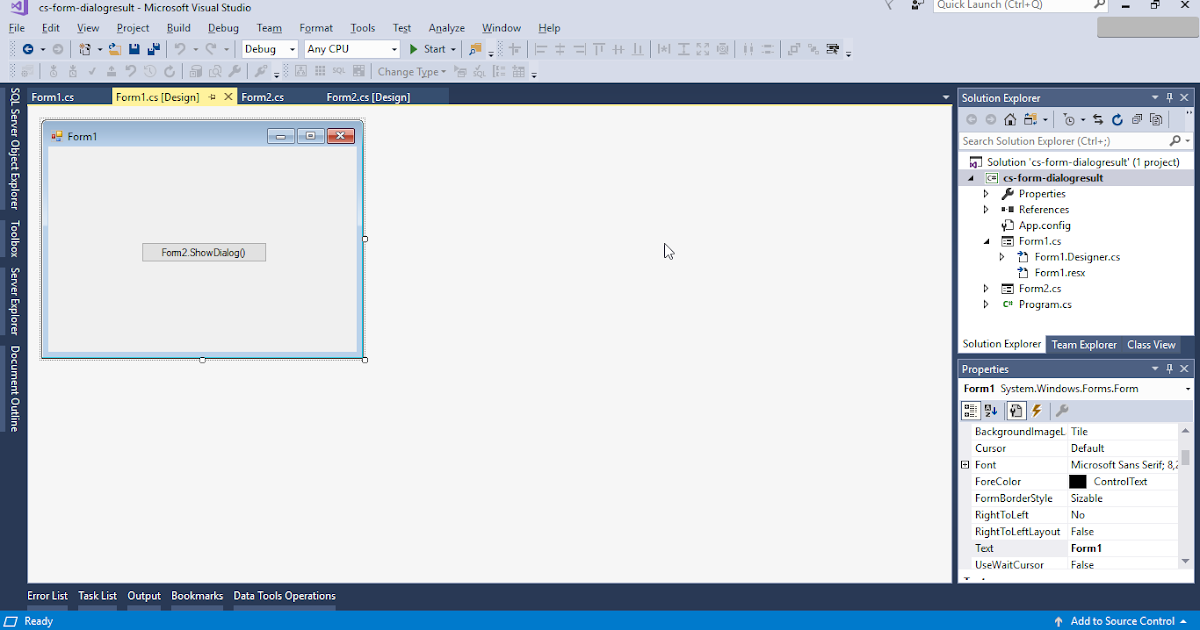This screenshot has width=1200, height=630.
Task: Toggle the Properties window pin
Action: click(x=1169, y=368)
